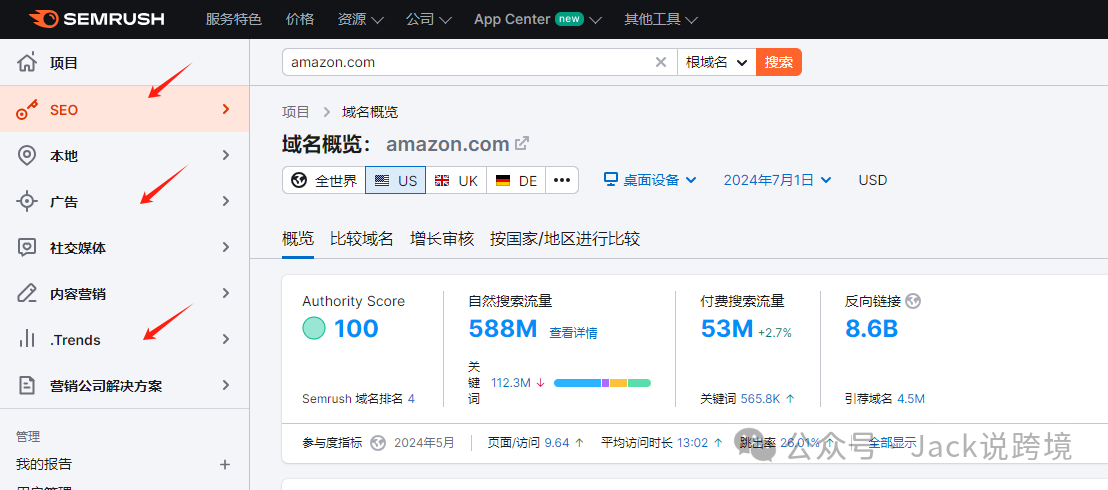Select the DE database toggle
This screenshot has width=1108, height=490.
(516, 180)
